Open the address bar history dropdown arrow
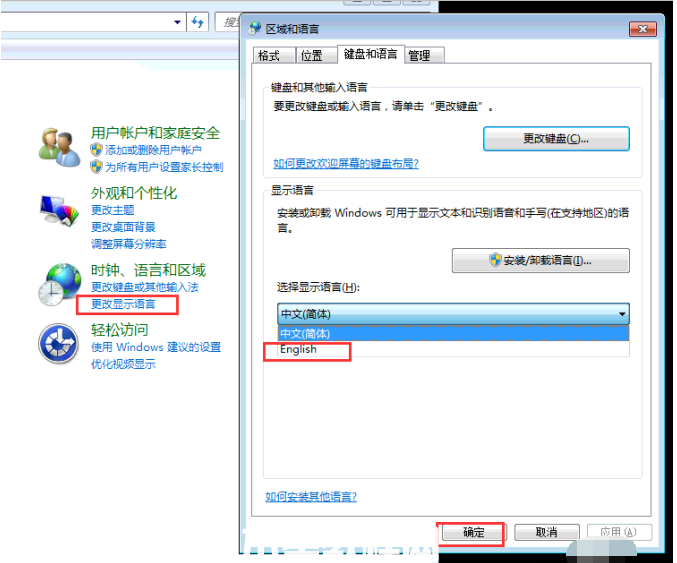 click(177, 22)
